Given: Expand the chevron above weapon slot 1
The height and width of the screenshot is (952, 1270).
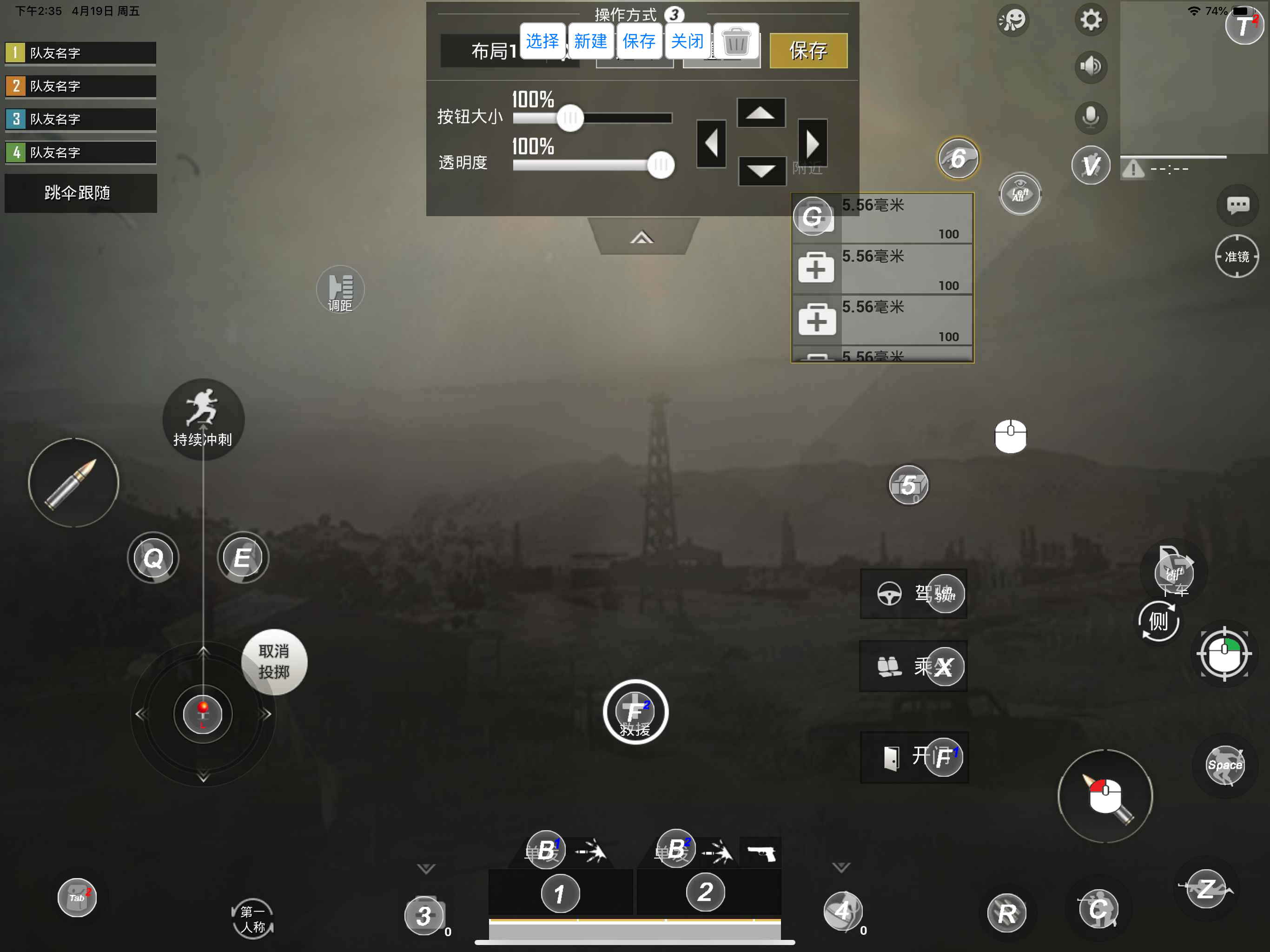Looking at the screenshot, I should point(426,868).
